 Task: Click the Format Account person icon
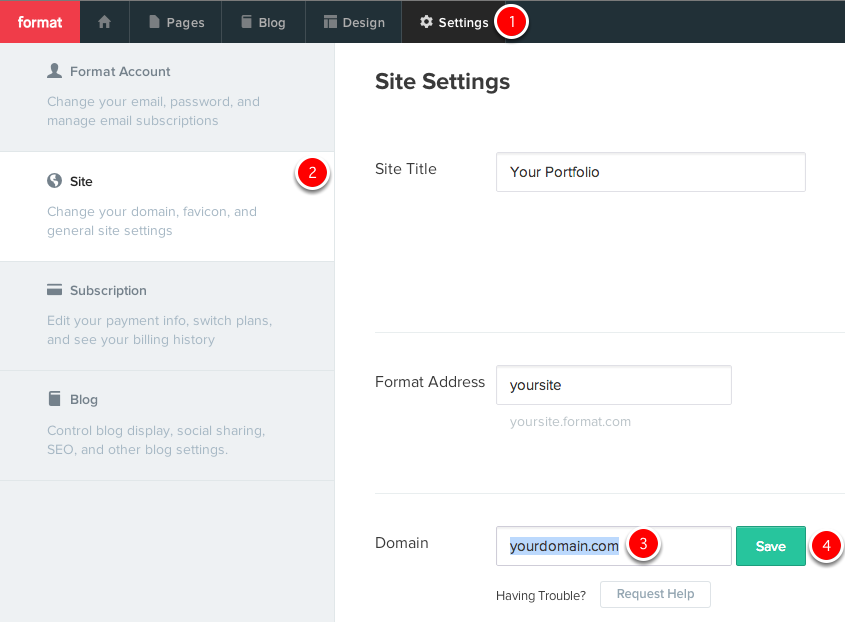tap(54, 71)
